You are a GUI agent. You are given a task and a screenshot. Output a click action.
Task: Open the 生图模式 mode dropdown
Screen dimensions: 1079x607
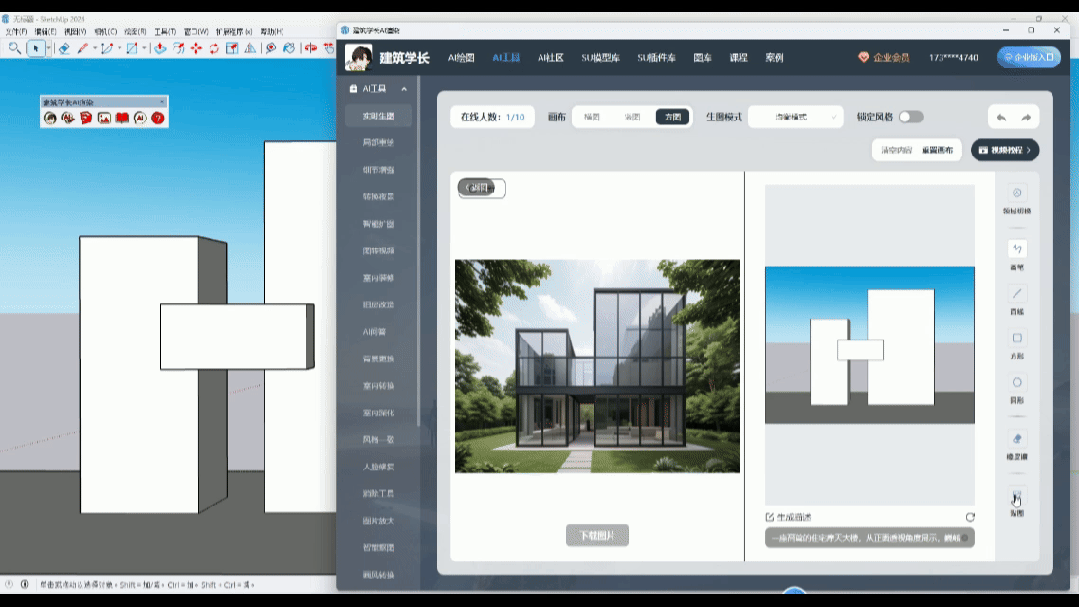tap(795, 117)
